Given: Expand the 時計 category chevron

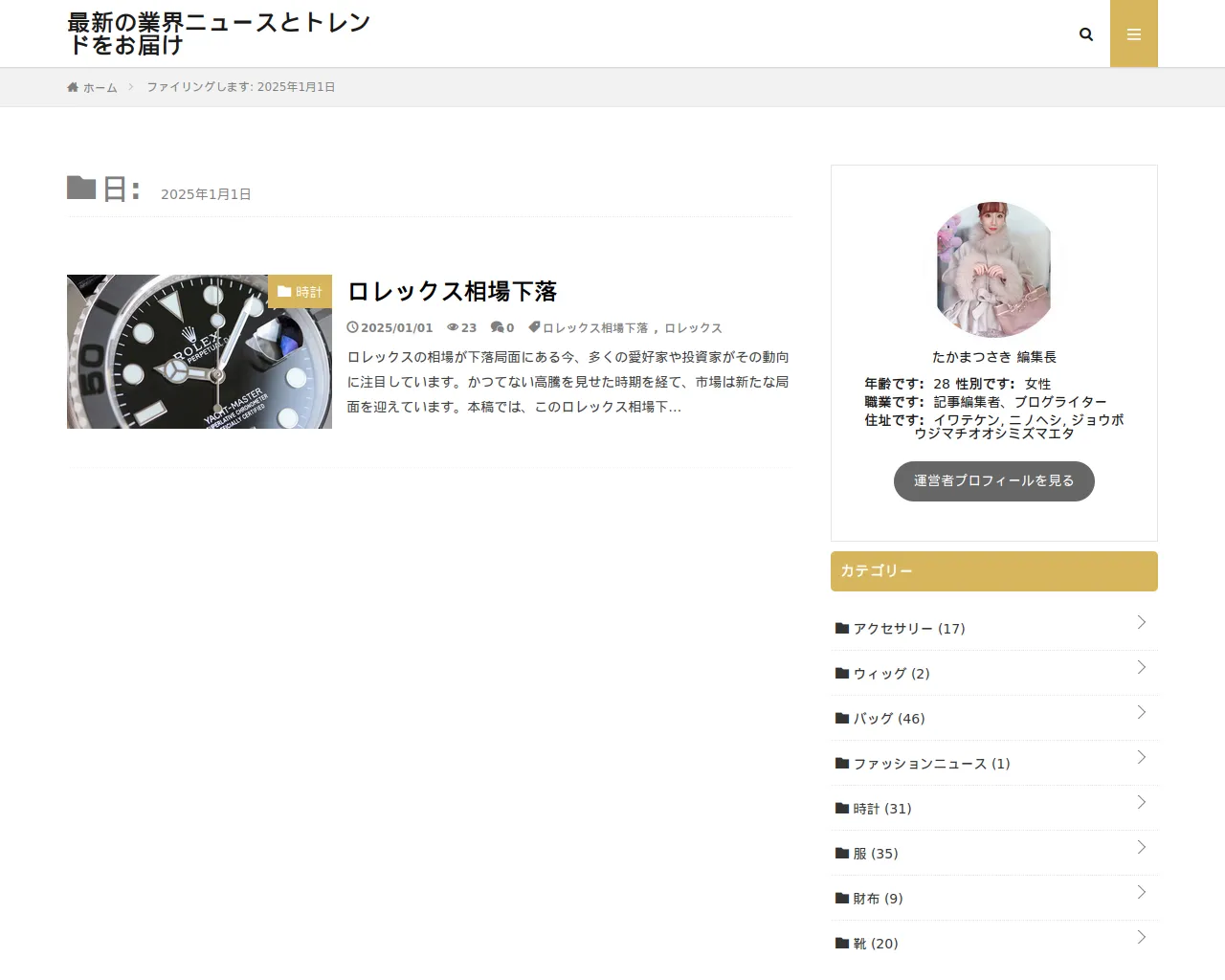Looking at the screenshot, I should click(x=1142, y=802).
